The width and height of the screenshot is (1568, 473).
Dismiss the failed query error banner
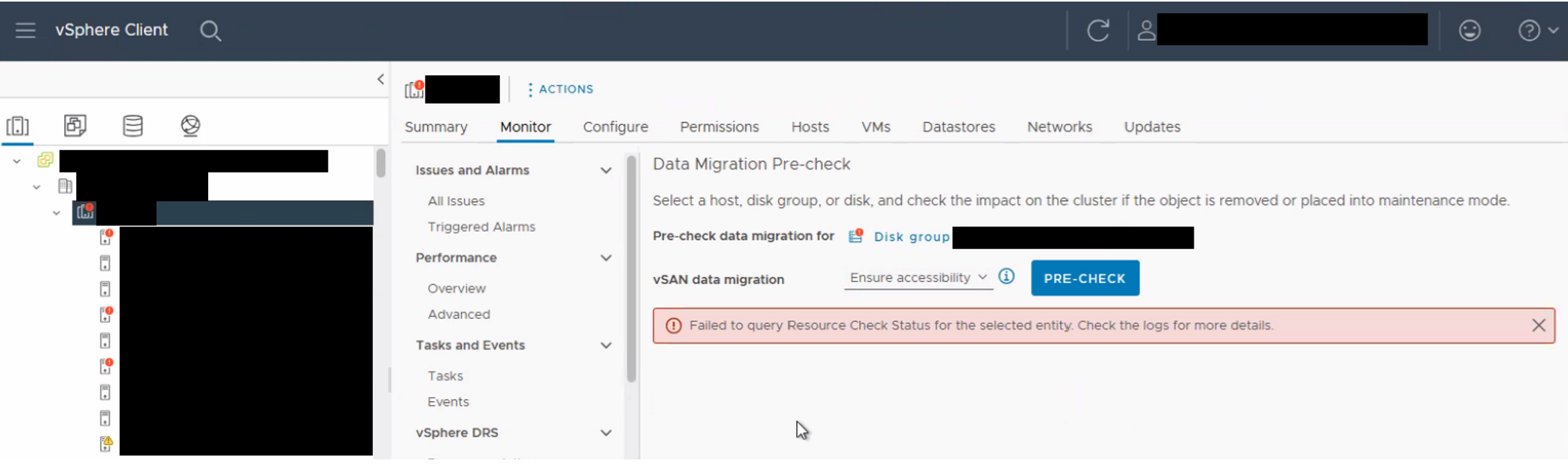click(1538, 325)
